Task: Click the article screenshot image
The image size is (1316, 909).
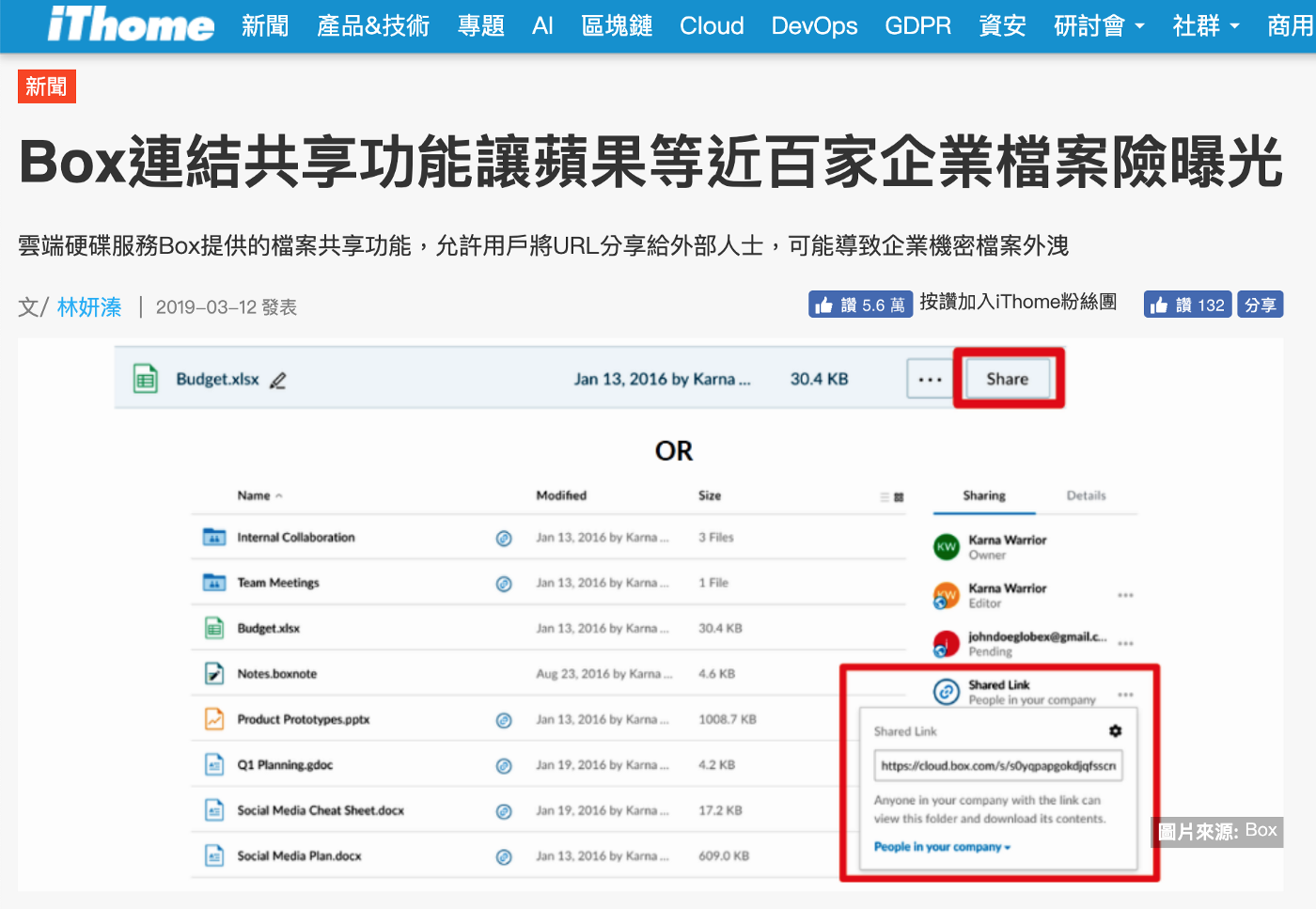Action: [650, 615]
